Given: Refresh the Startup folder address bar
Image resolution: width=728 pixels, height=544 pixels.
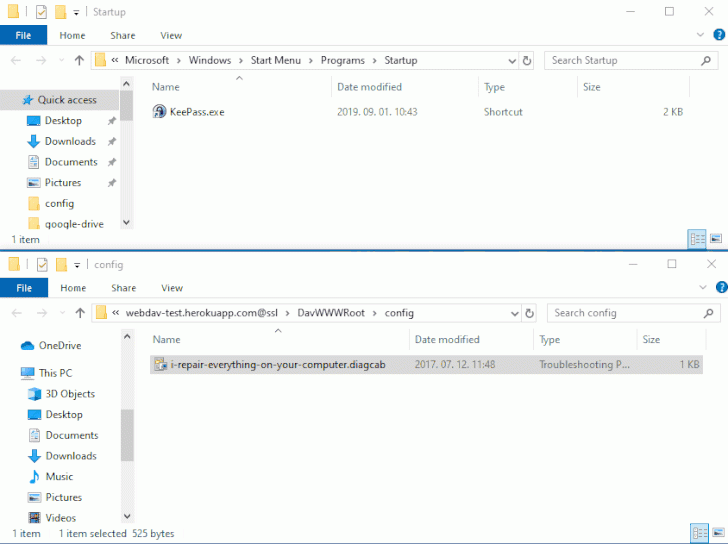Looking at the screenshot, I should click(x=526, y=61).
